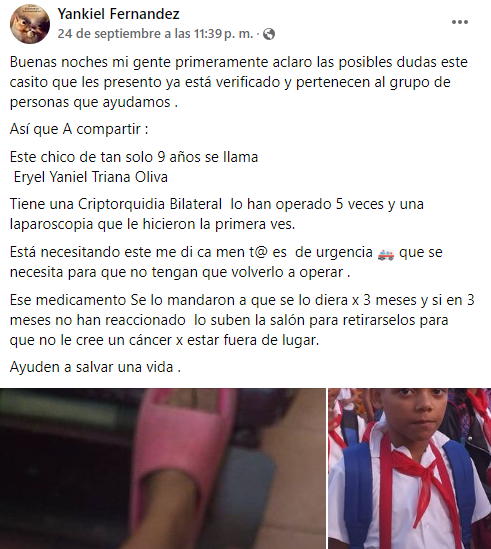Viewport: 491px width, 549px height.
Task: Open the three-dot post options menu
Action: pos(459,22)
